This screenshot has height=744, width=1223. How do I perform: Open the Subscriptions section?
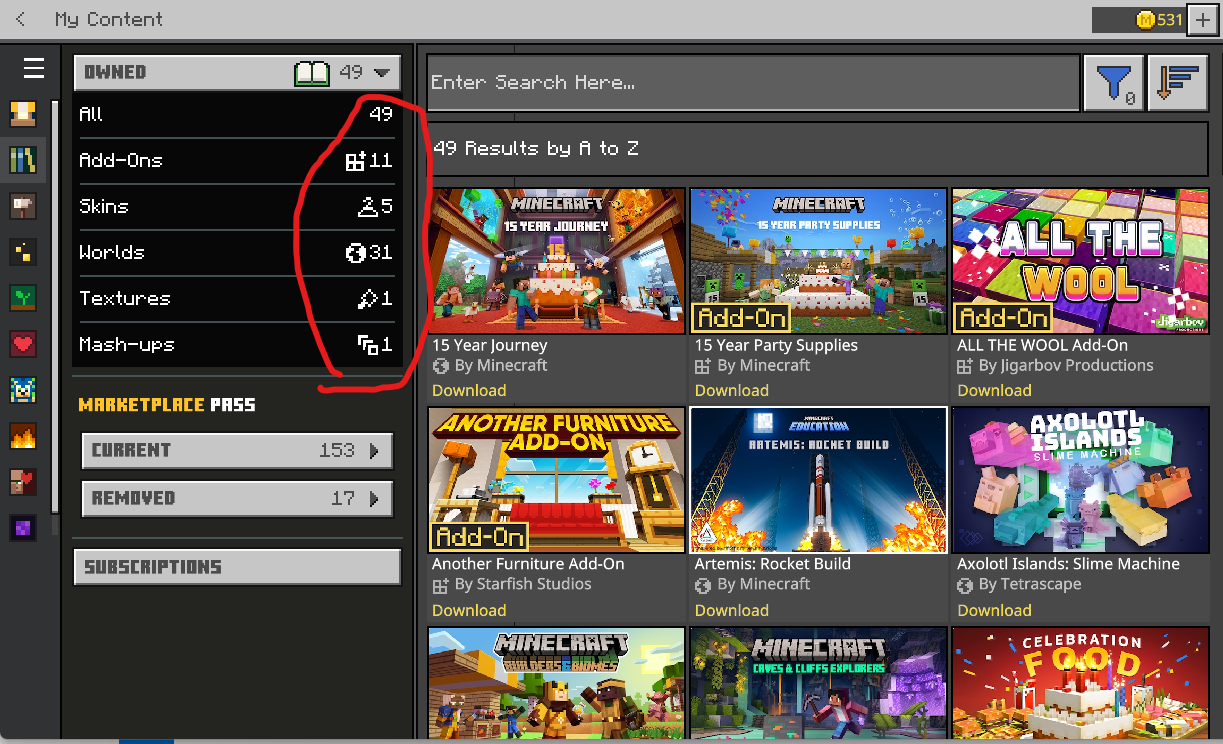pyautogui.click(x=237, y=567)
